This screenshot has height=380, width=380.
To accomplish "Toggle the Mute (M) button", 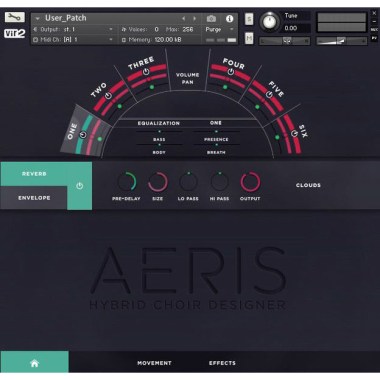I will tap(249, 38).
